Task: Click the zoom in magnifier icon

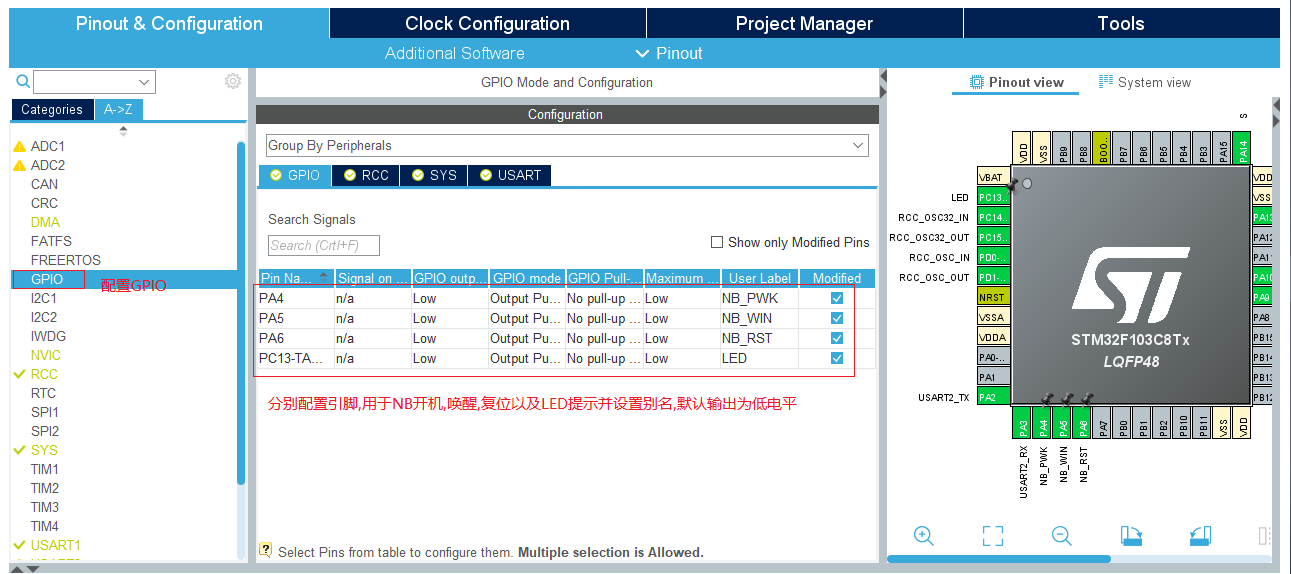Action: (923, 536)
